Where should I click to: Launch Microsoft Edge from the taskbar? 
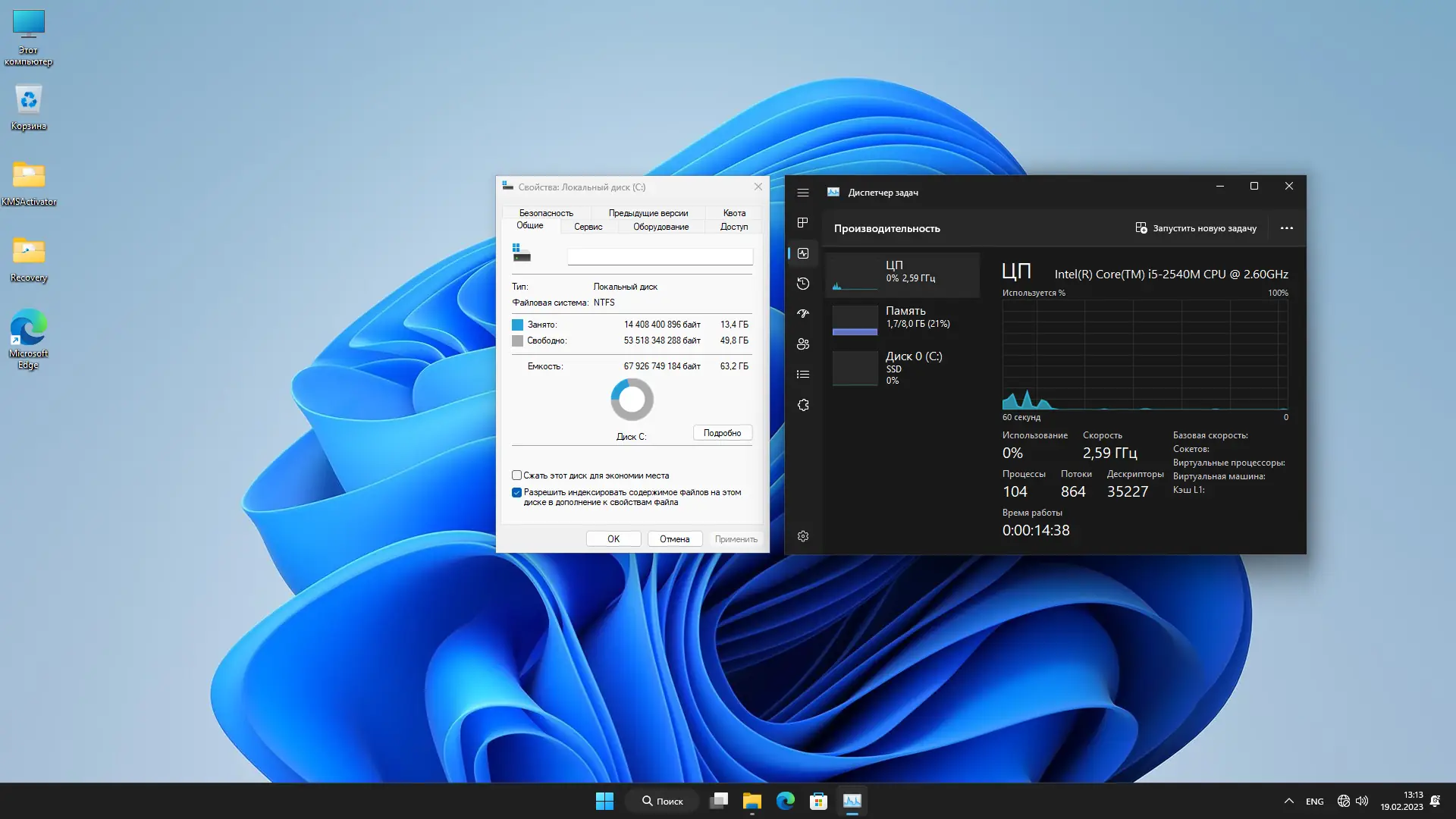point(785,800)
